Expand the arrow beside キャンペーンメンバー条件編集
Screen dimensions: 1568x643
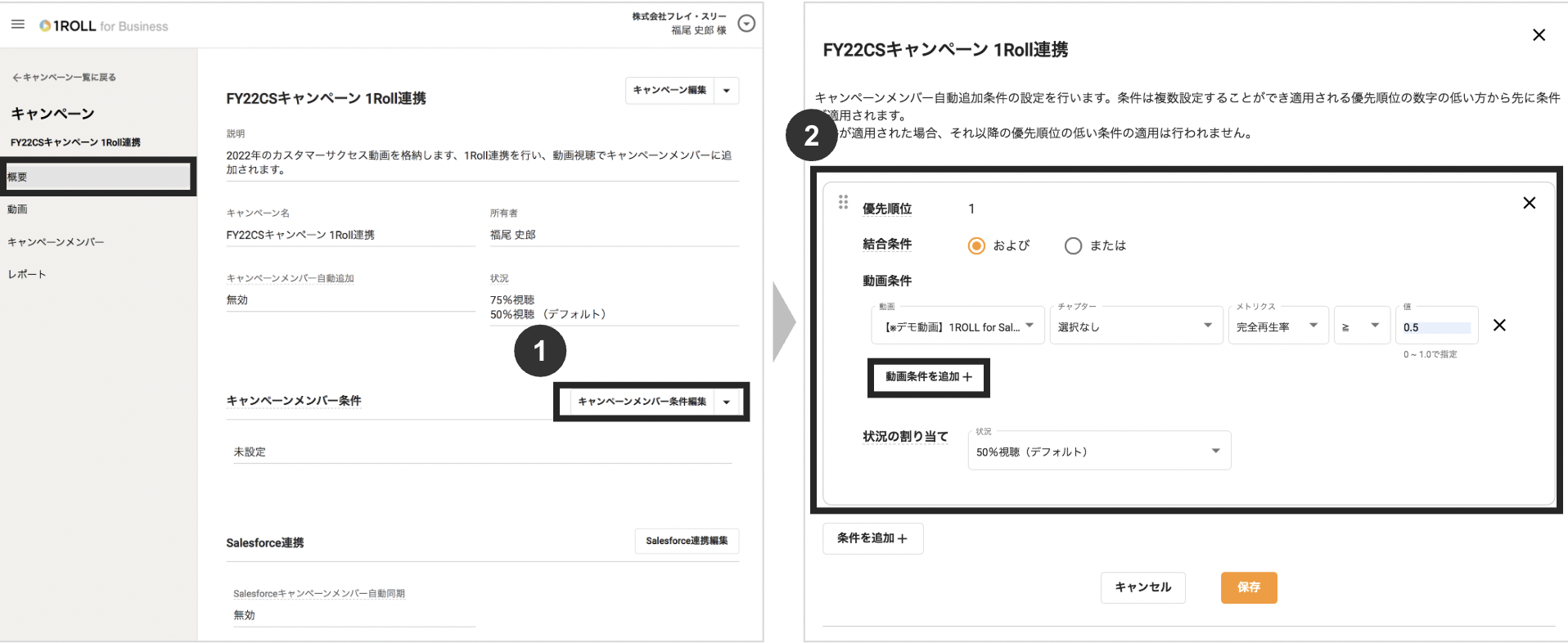pos(727,402)
